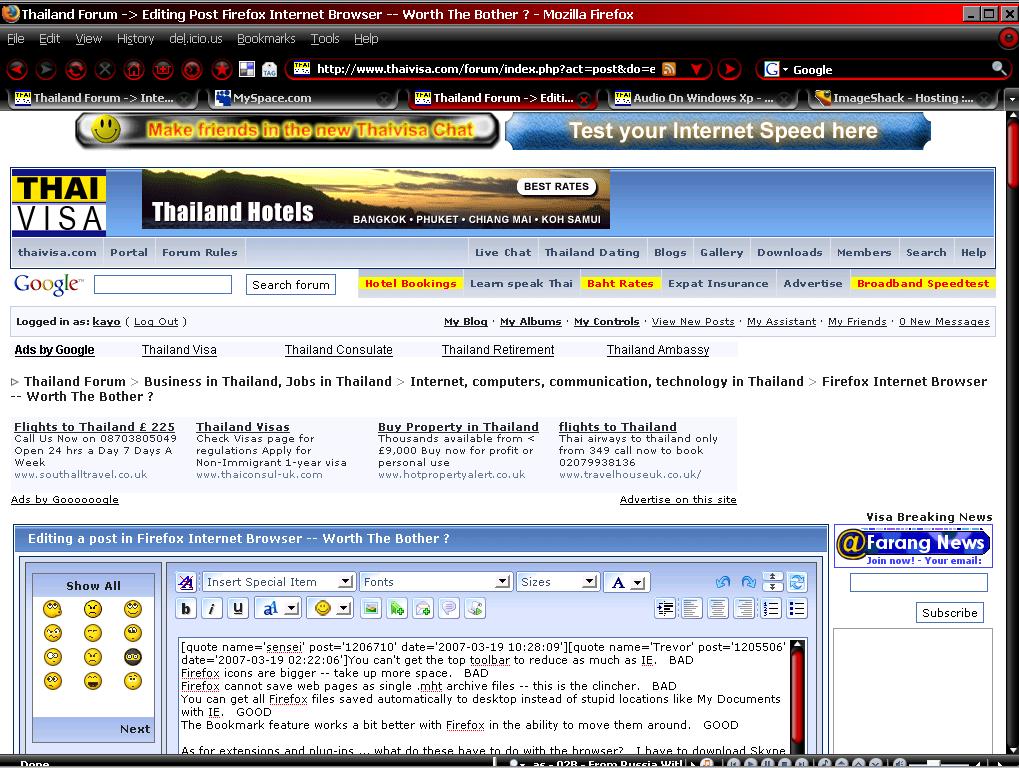Open the text style aI dropdown
This screenshot has height=768, width=1019.
pyautogui.click(x=277, y=609)
